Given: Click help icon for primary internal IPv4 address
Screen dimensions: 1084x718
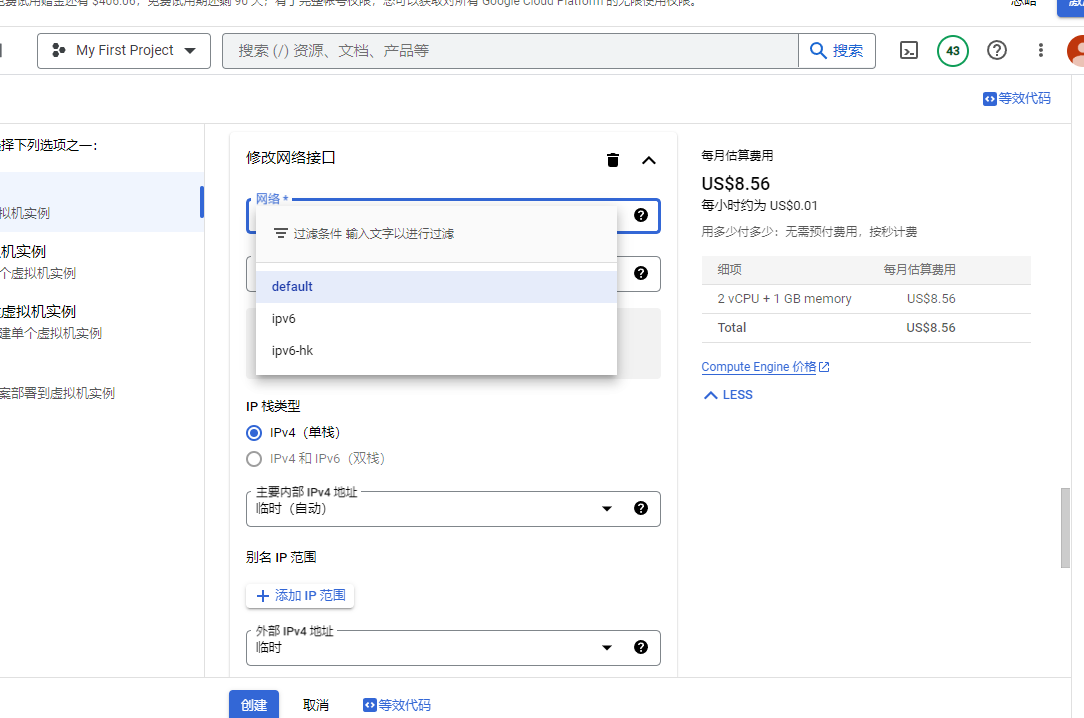Looking at the screenshot, I should click(641, 508).
